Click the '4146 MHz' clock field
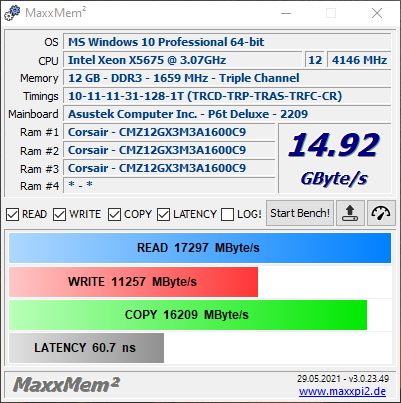401x403 pixels. click(x=359, y=60)
